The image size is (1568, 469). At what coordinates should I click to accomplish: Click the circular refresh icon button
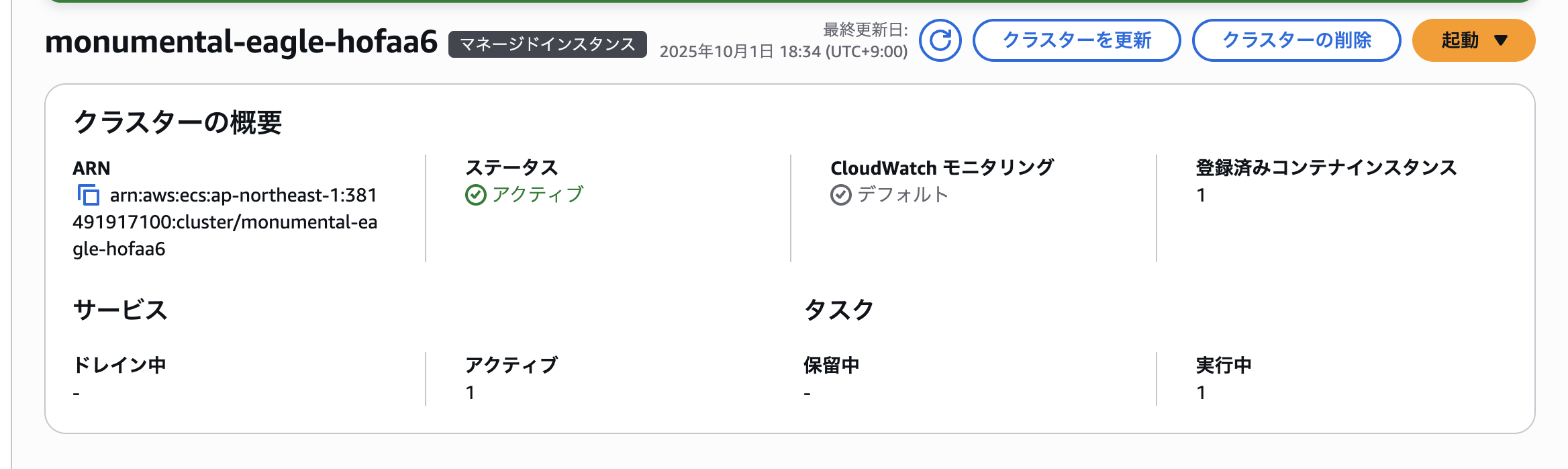[940, 40]
